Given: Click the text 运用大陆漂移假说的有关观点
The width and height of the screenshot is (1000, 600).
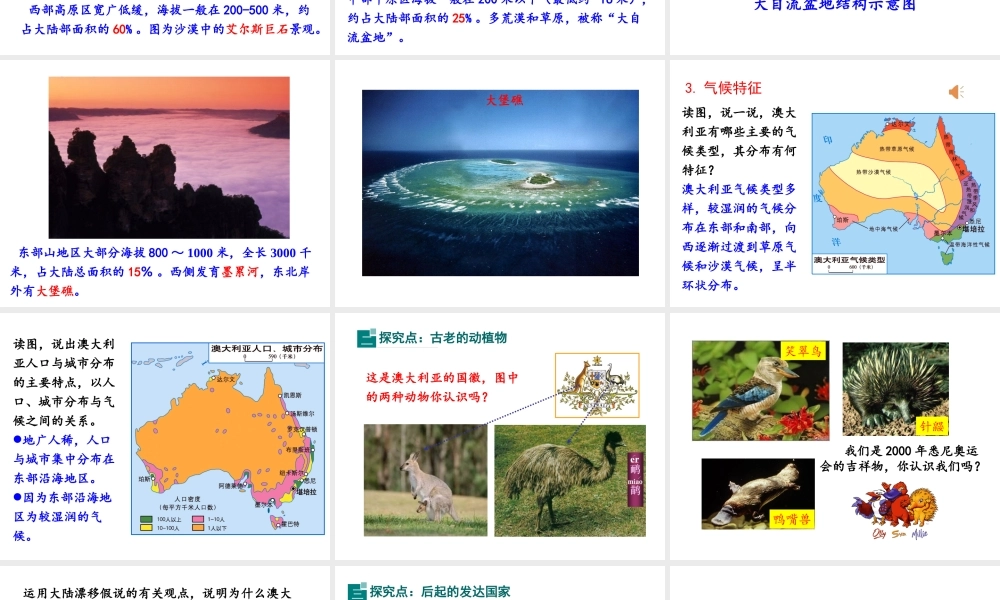Looking at the screenshot, I should [x=157, y=593].
